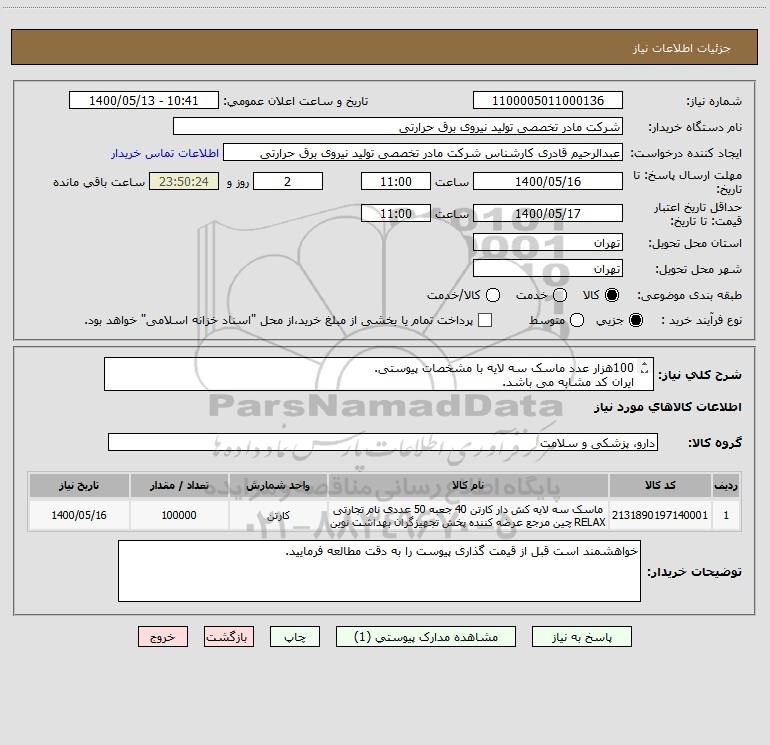The image size is (770, 745).
Task: Click the خروج exit button
Action: point(163,636)
